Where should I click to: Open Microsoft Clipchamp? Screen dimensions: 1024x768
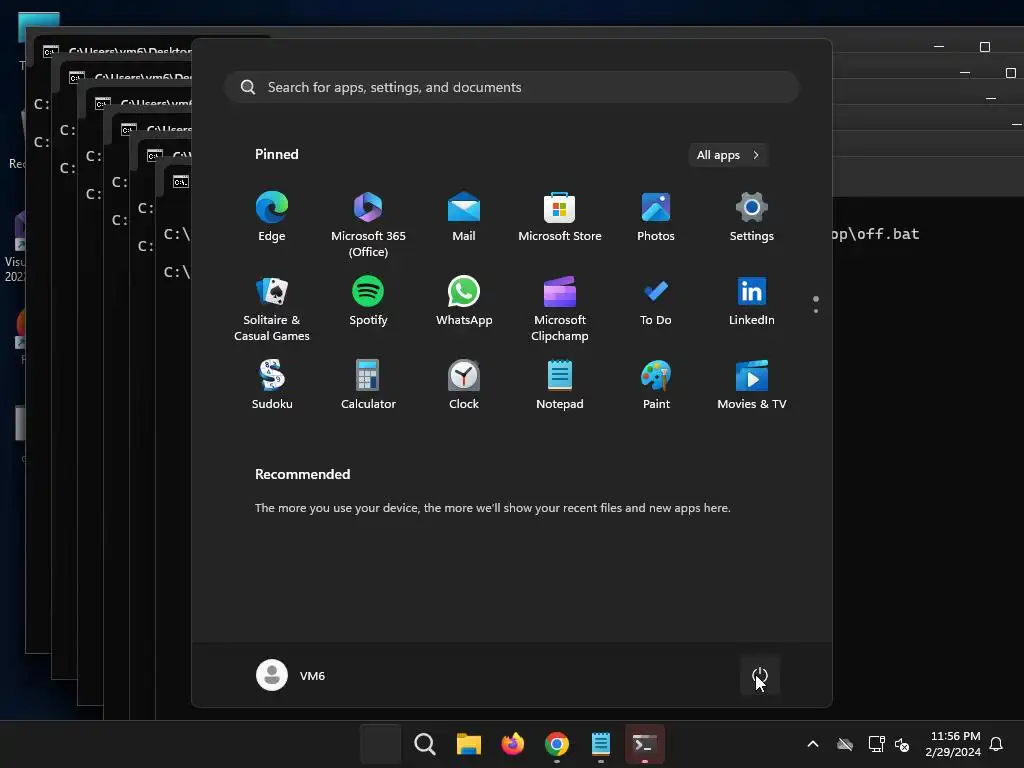coord(560,309)
